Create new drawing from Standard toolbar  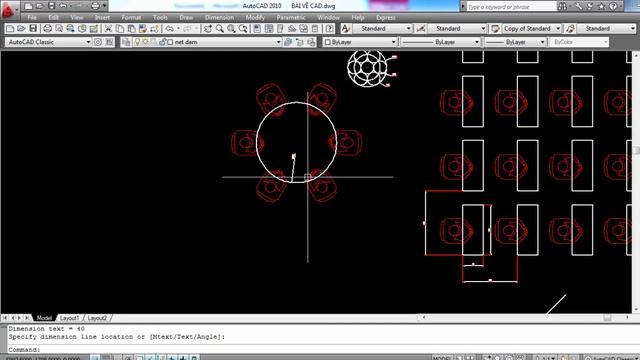tap(10, 29)
